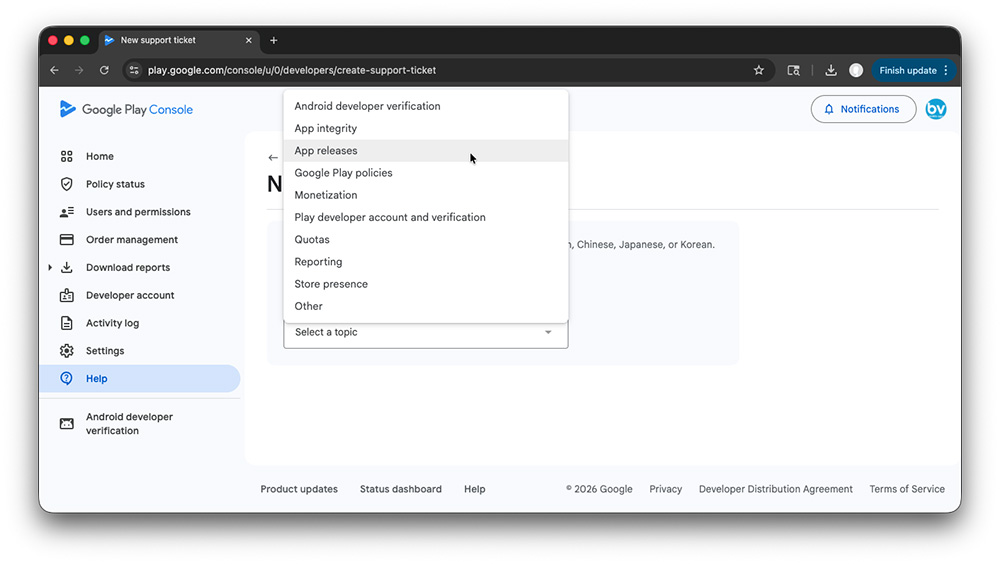
Task: Open a new browser tab
Action: point(274,40)
